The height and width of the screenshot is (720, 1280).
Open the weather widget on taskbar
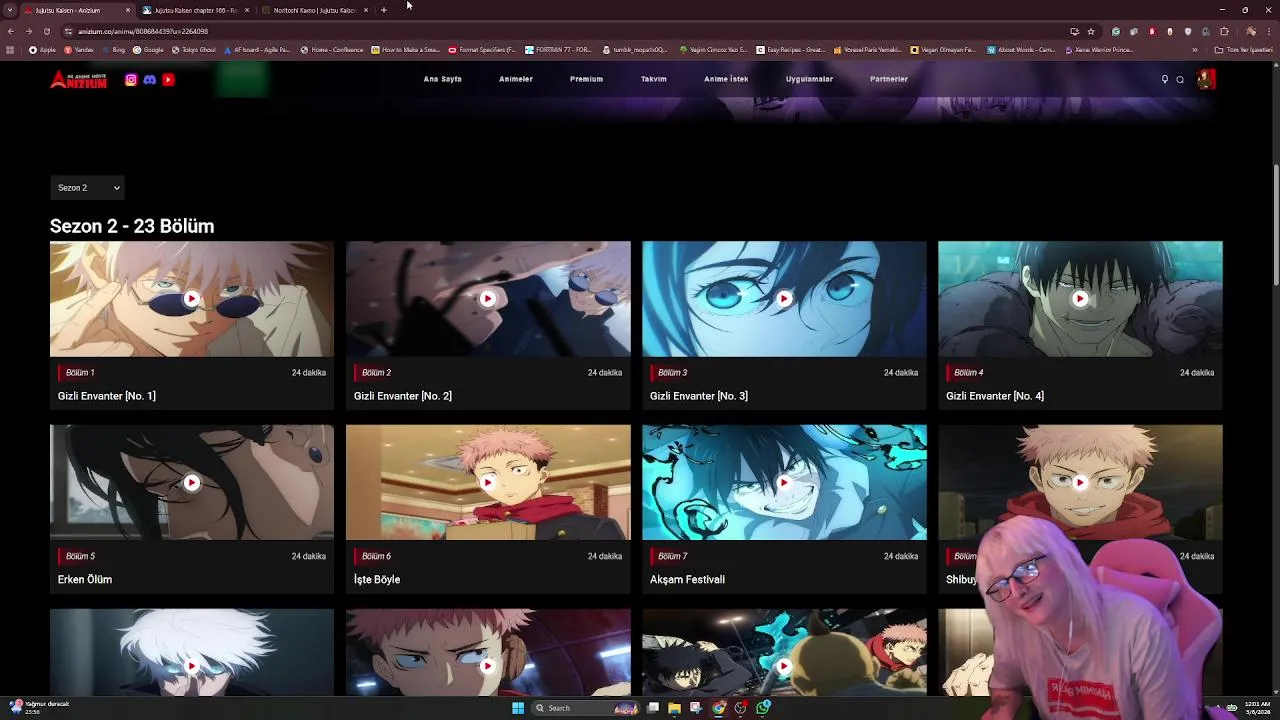(38, 707)
